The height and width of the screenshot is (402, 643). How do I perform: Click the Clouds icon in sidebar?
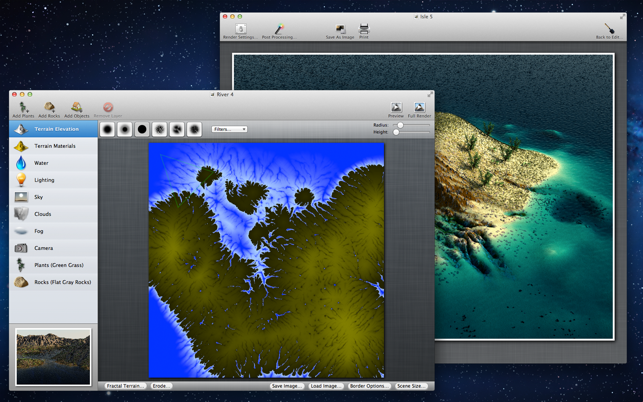[x=21, y=214]
